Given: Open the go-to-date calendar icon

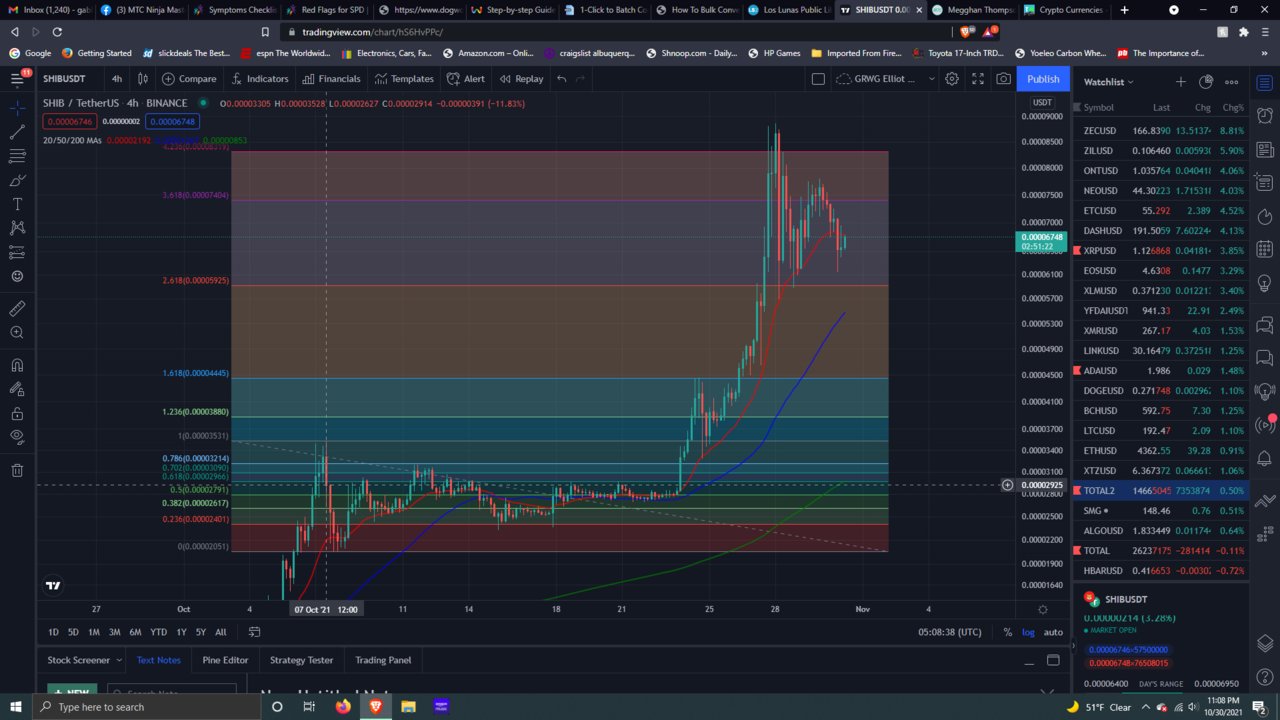Looking at the screenshot, I should point(254,632).
